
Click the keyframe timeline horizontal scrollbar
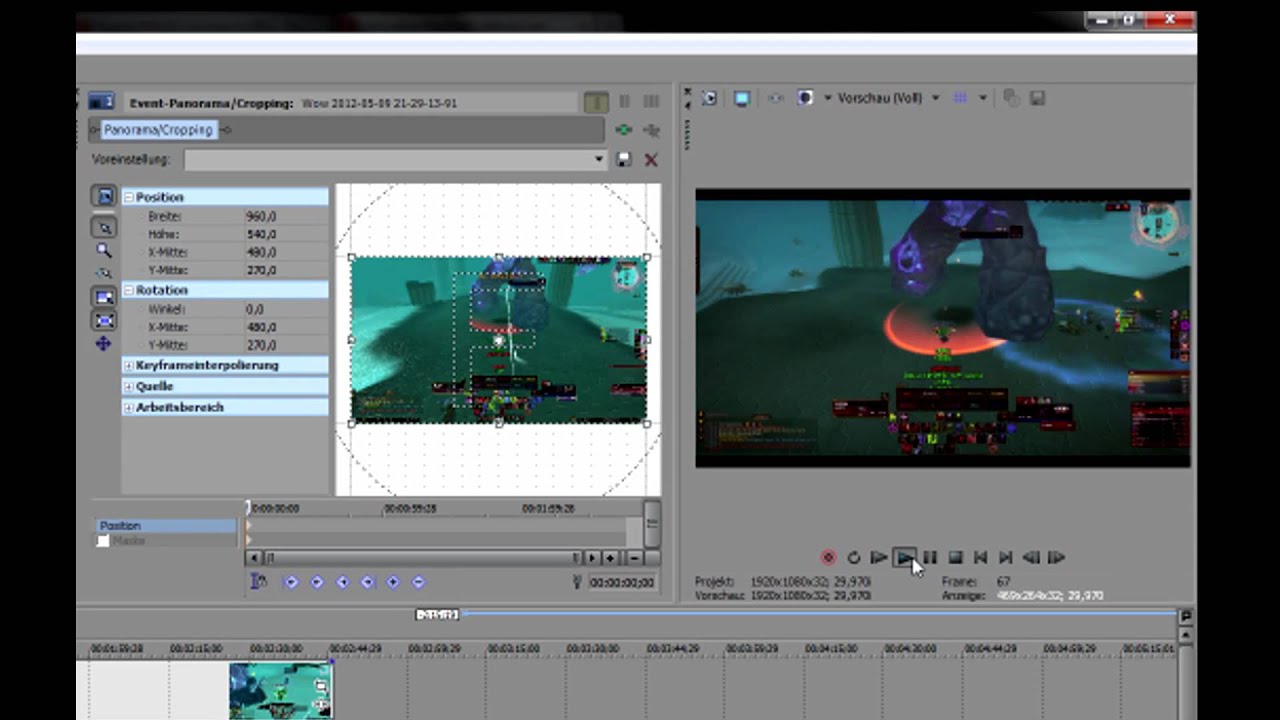[422, 558]
